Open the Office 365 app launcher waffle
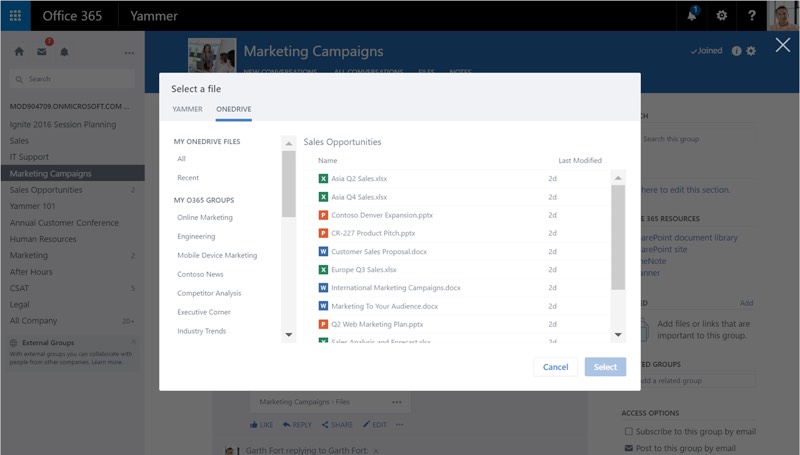 click(x=16, y=15)
